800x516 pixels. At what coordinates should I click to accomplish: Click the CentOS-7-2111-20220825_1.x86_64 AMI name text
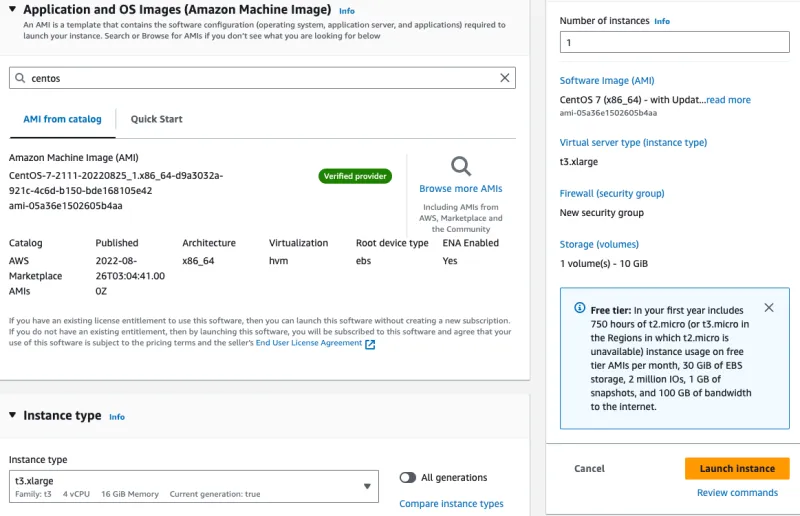tap(116, 183)
